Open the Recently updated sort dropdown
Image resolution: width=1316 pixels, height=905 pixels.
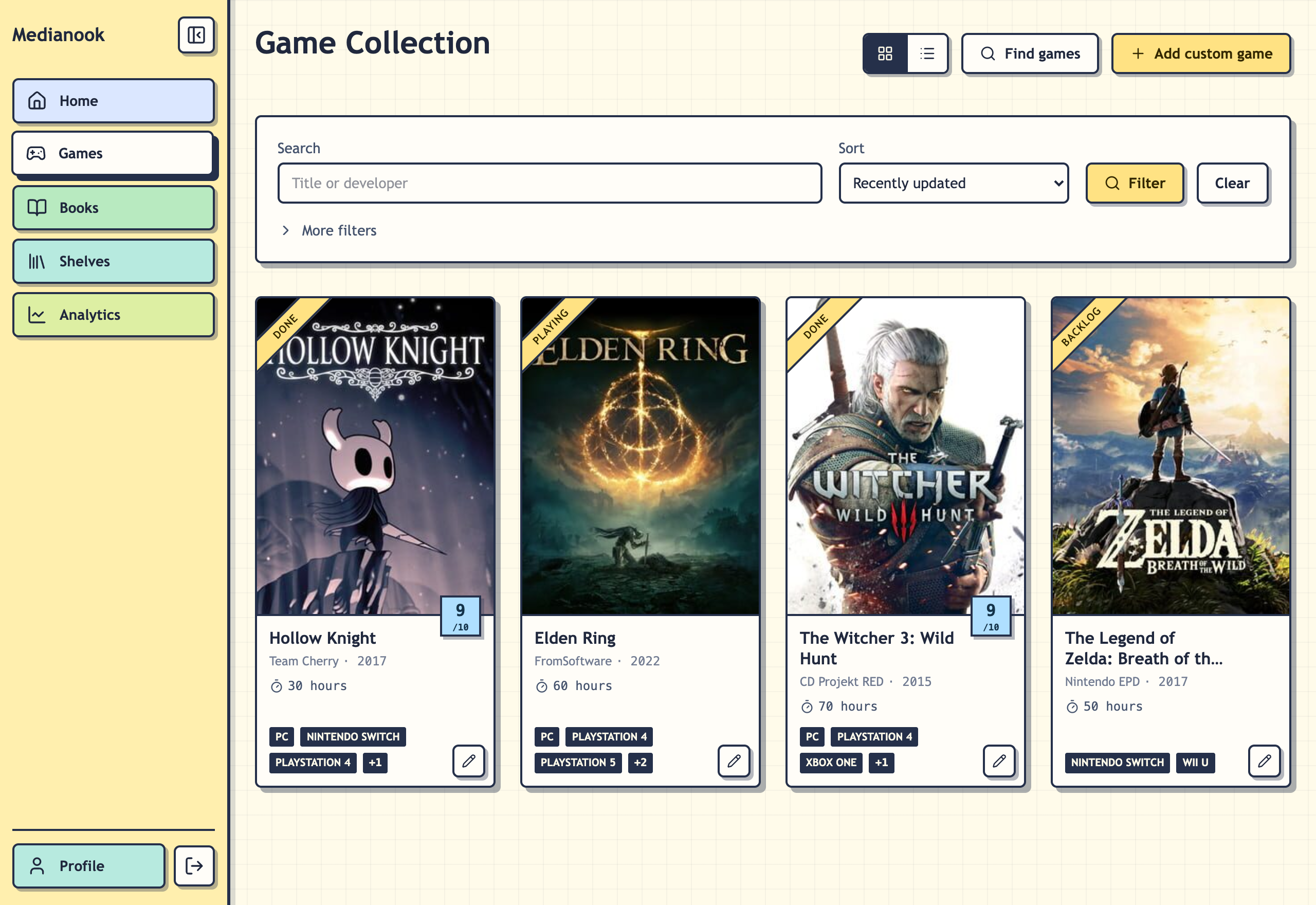coord(954,183)
